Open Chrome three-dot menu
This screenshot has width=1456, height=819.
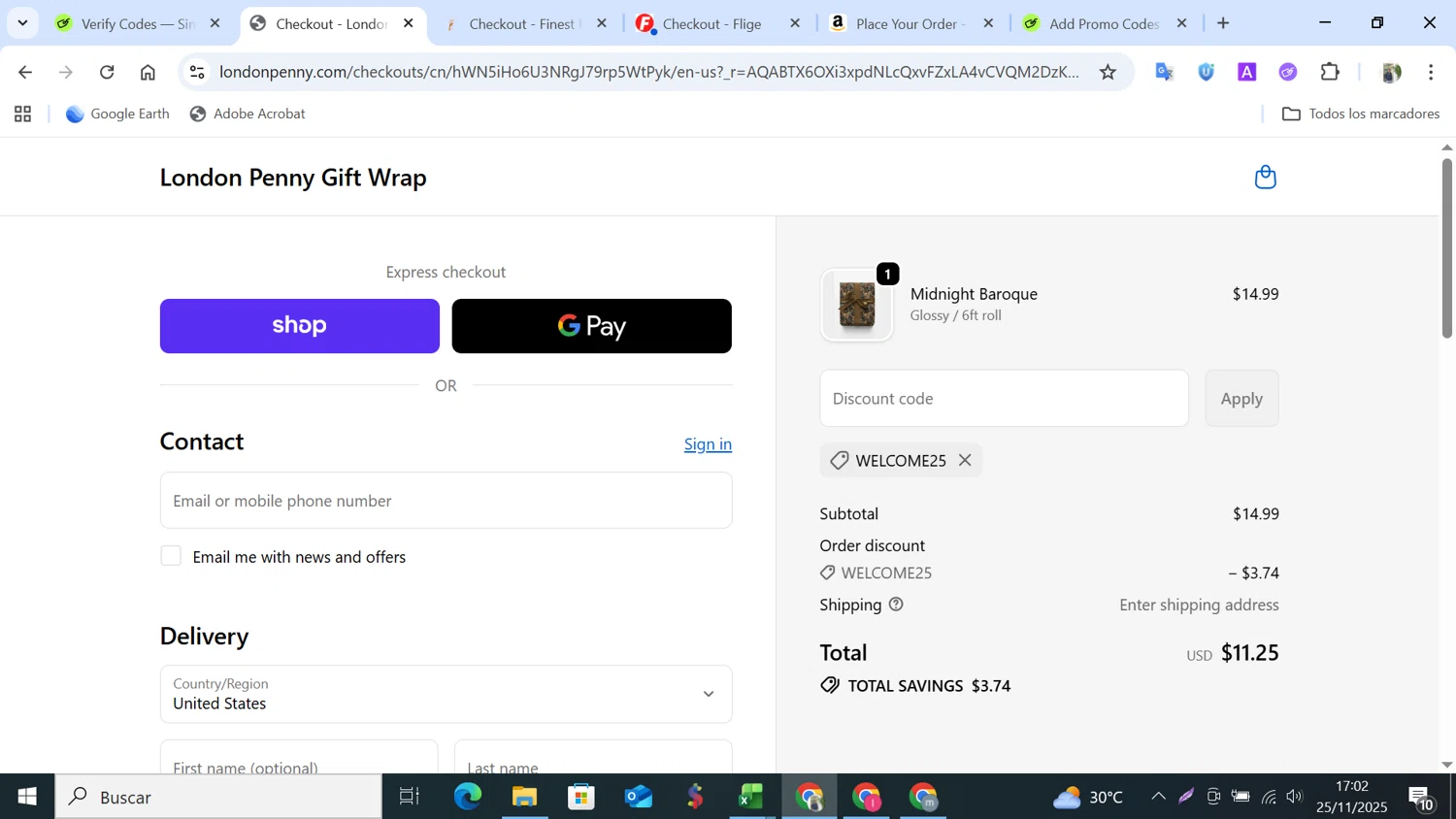[1431, 72]
